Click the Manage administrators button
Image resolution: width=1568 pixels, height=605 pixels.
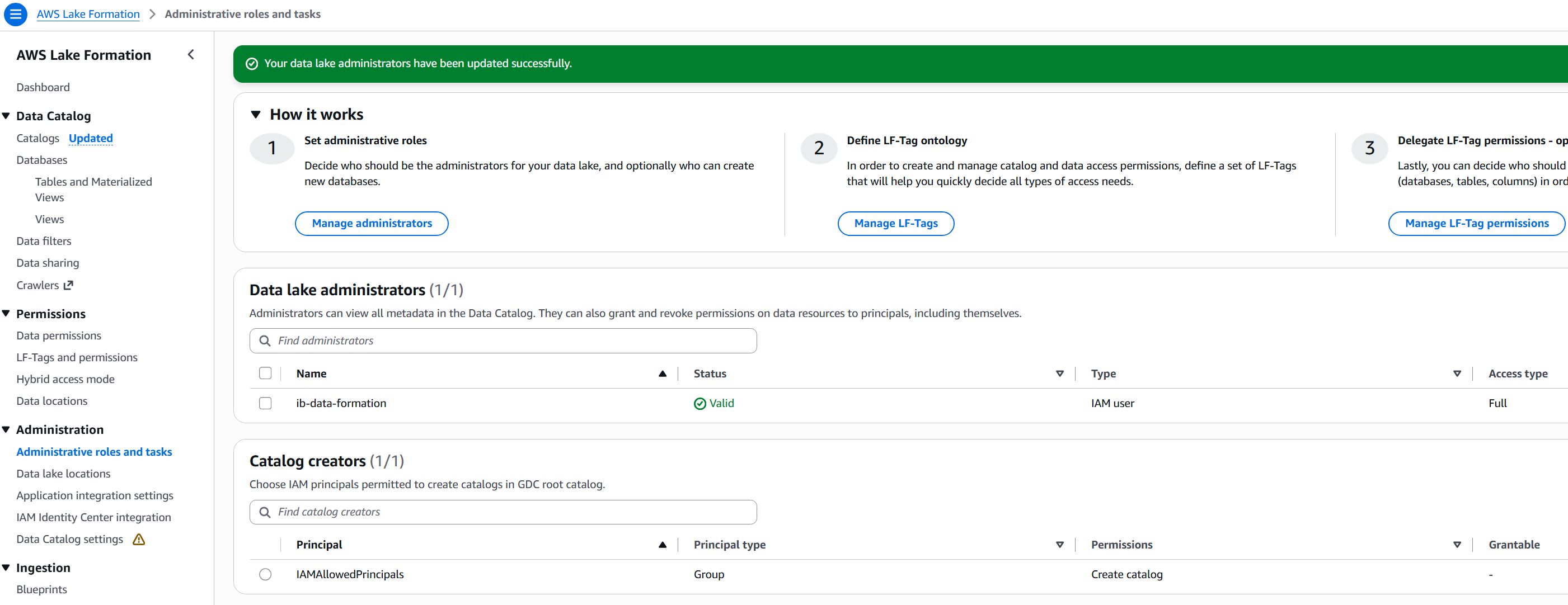tap(372, 224)
